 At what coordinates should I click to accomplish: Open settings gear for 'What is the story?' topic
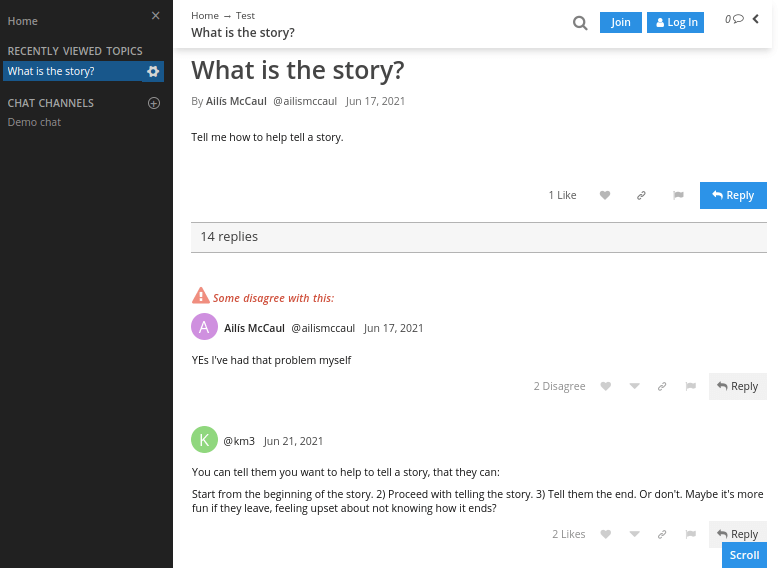click(153, 71)
